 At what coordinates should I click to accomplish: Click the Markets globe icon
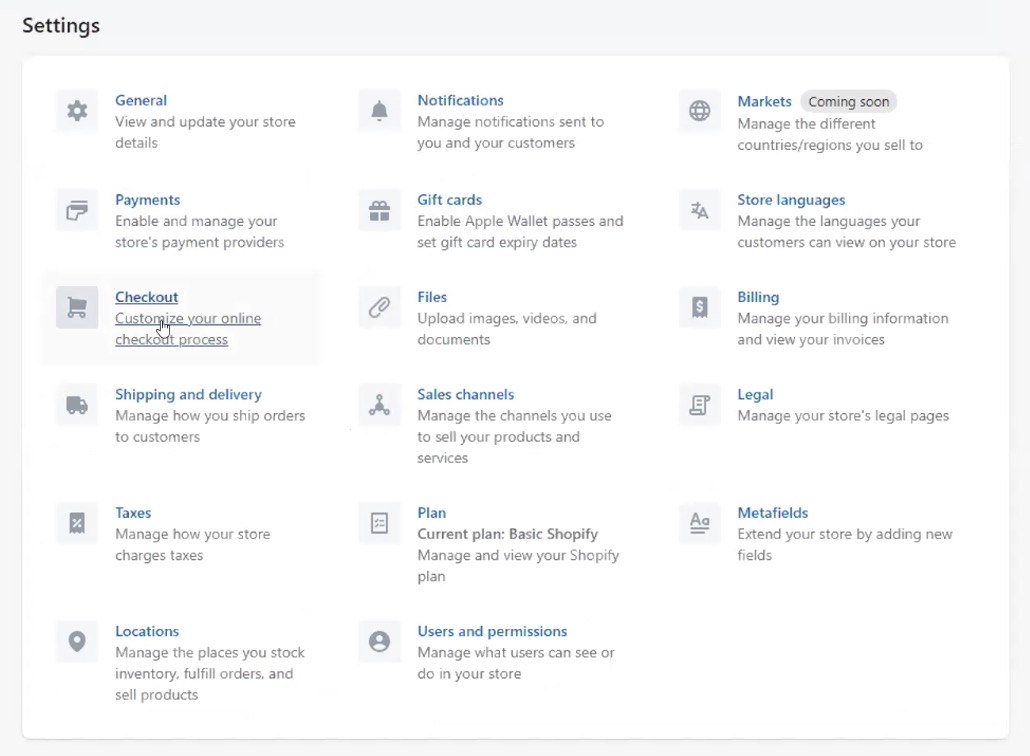point(700,111)
